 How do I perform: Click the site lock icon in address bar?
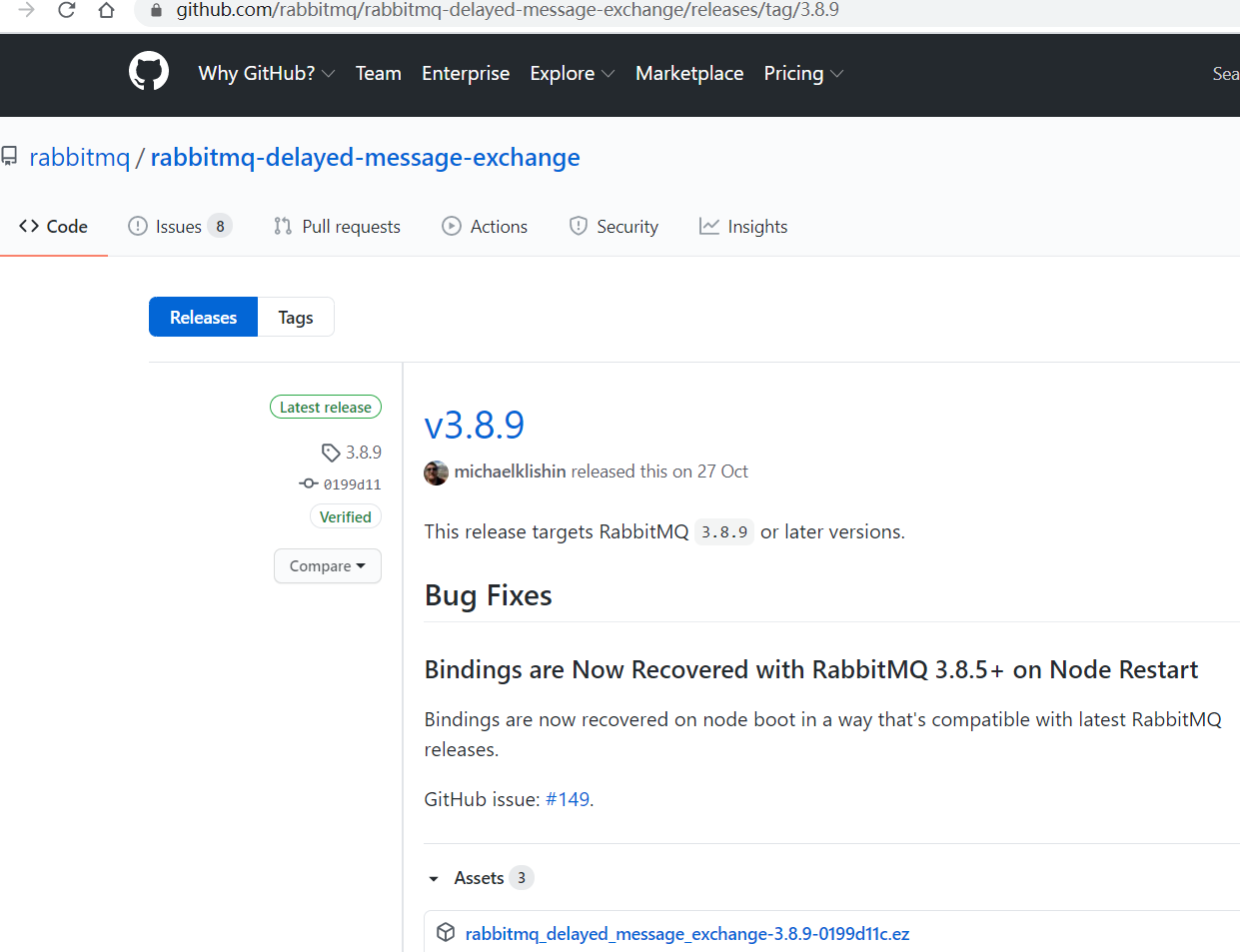(156, 10)
